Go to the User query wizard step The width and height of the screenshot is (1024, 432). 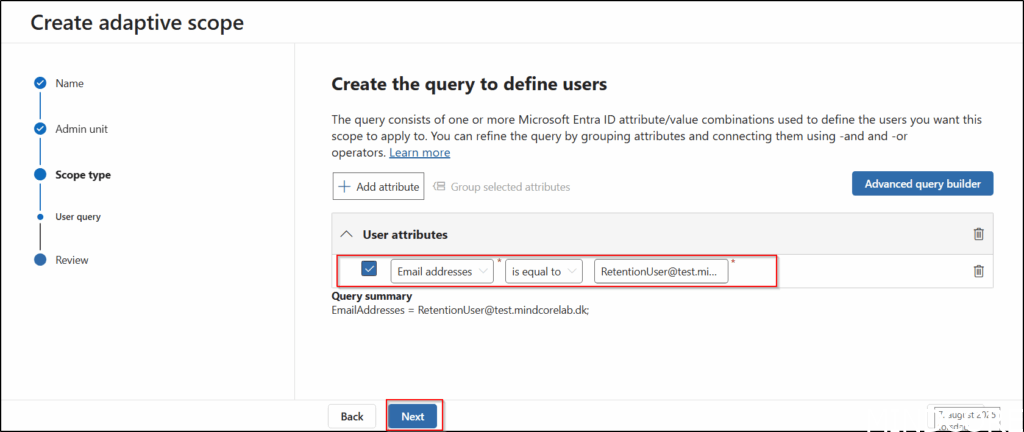coord(77,216)
